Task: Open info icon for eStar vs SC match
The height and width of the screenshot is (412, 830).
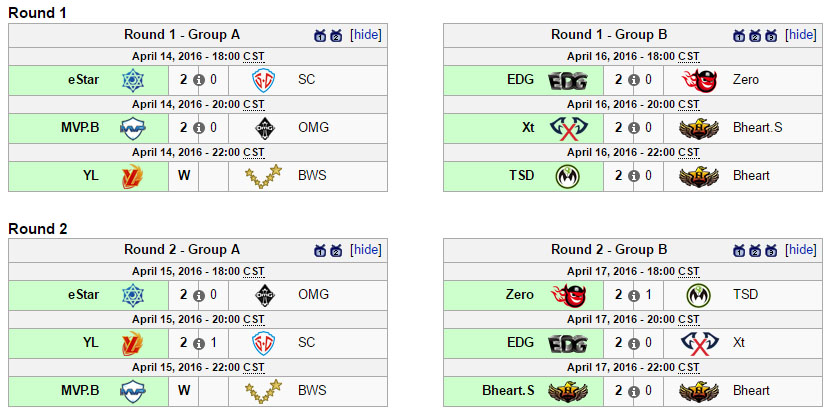Action: 199,80
